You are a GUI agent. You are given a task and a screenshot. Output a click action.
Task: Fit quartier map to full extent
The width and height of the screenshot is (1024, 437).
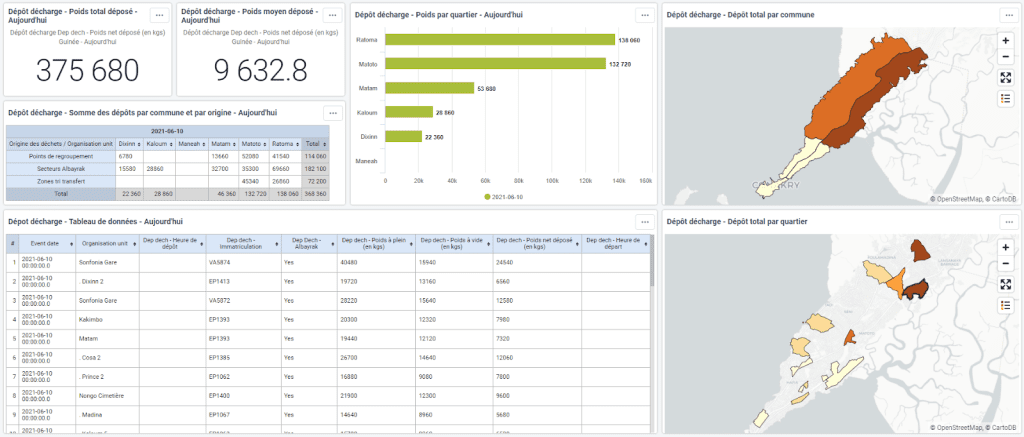[1005, 284]
